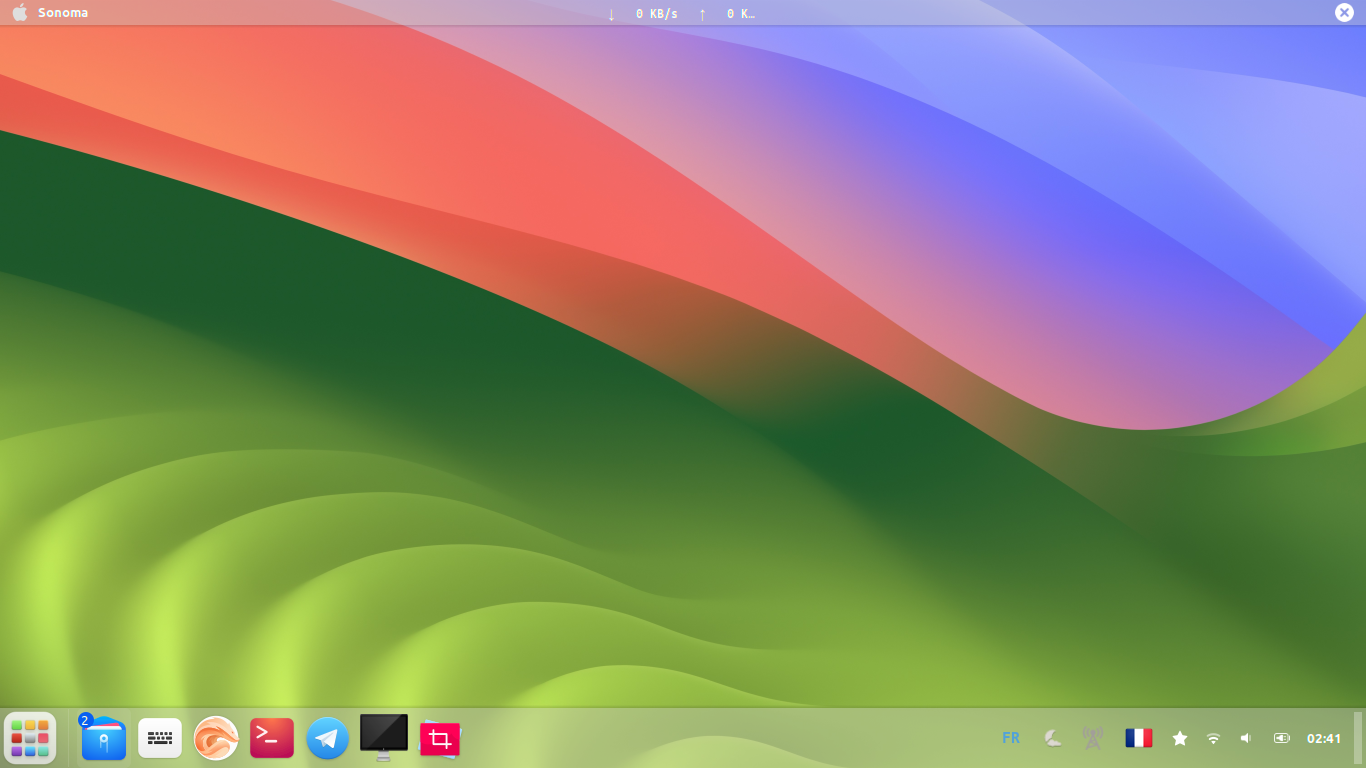Image resolution: width=1366 pixels, height=768 pixels.
Task: Click the volume speaker icon
Action: point(1246,738)
